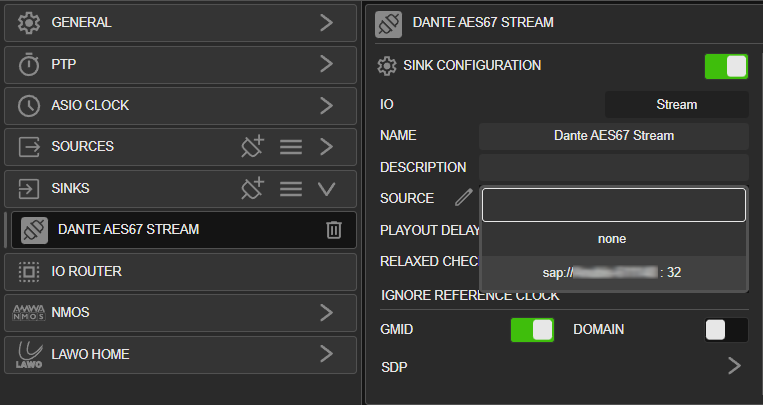Open the Sinks list menu icon
The height and width of the screenshot is (405, 763).
pyautogui.click(x=291, y=189)
